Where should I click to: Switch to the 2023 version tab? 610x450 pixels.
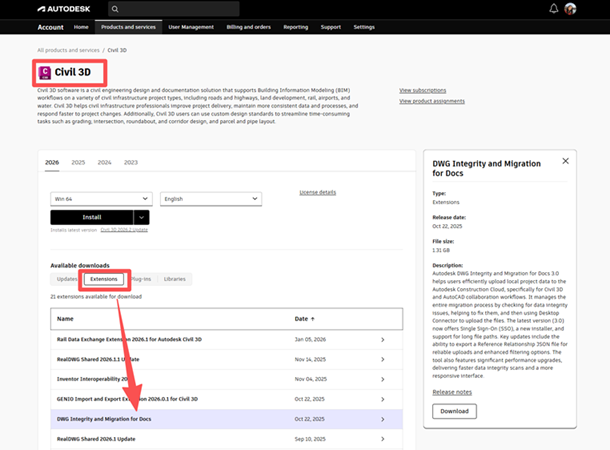pos(131,162)
